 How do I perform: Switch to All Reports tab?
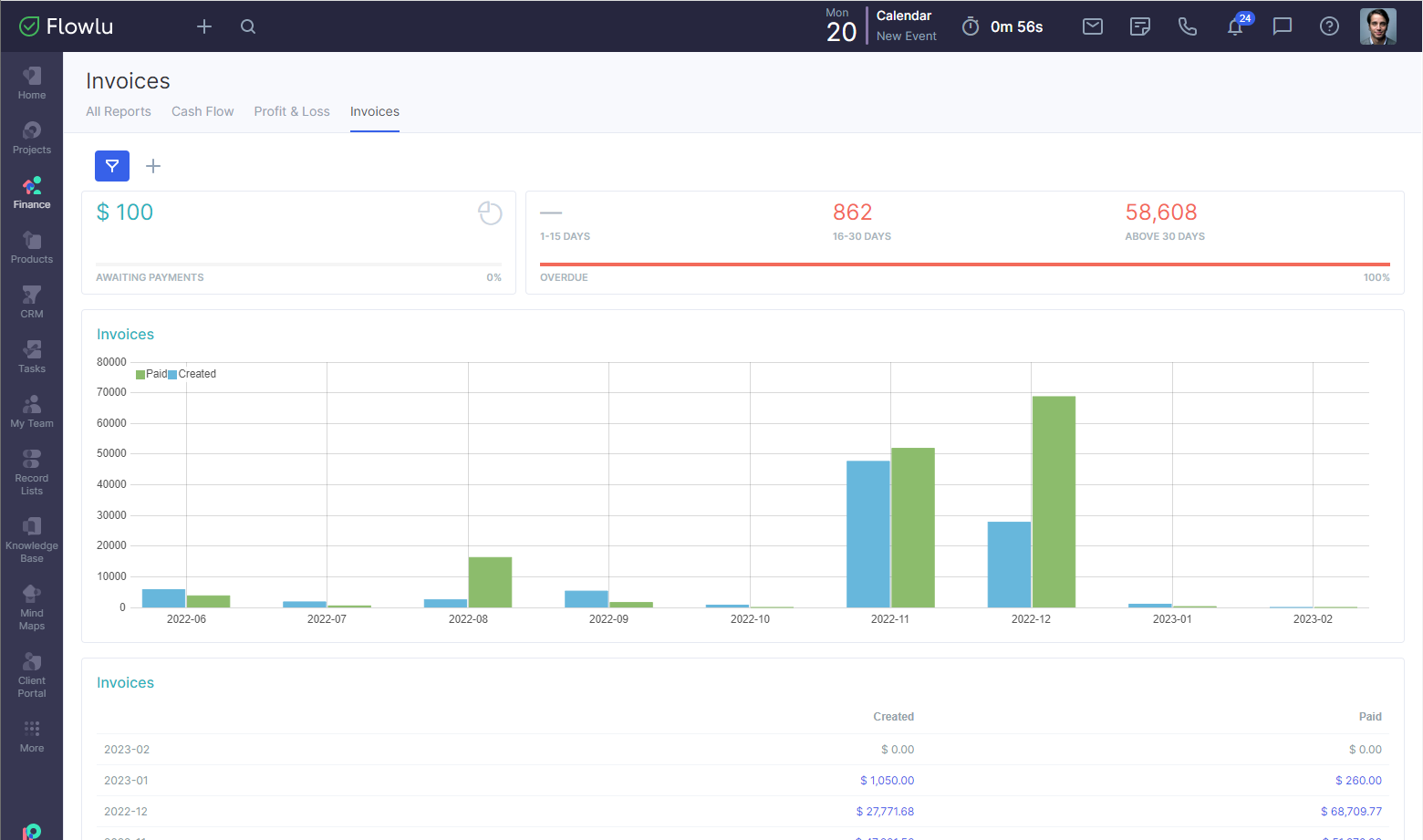click(x=119, y=111)
